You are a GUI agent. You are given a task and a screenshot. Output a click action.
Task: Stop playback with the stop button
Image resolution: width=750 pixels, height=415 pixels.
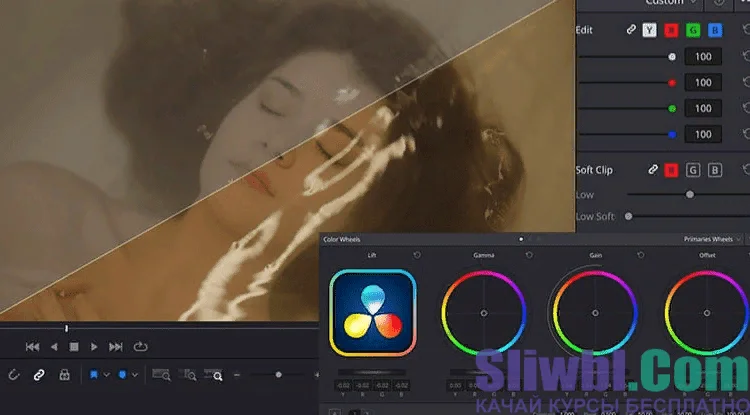(x=74, y=347)
